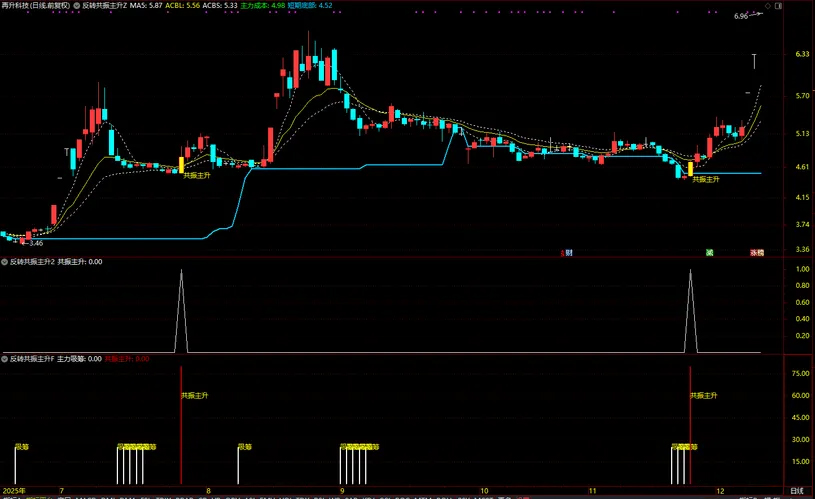
Task: Toggle the side panel layout icon
Action: (x=779, y=6)
